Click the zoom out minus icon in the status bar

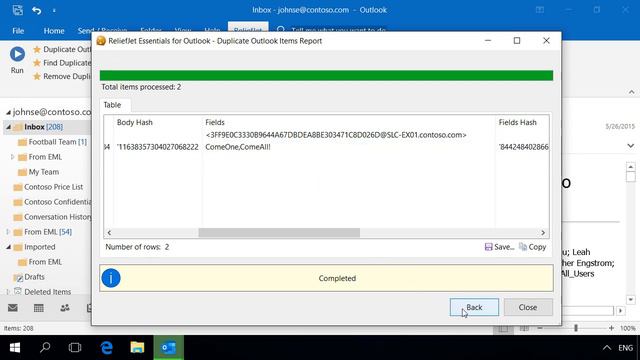[x=540, y=328]
